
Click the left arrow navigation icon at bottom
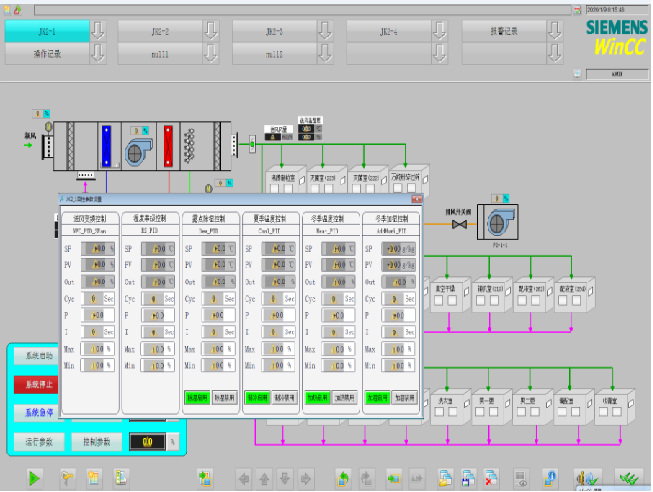click(x=241, y=478)
